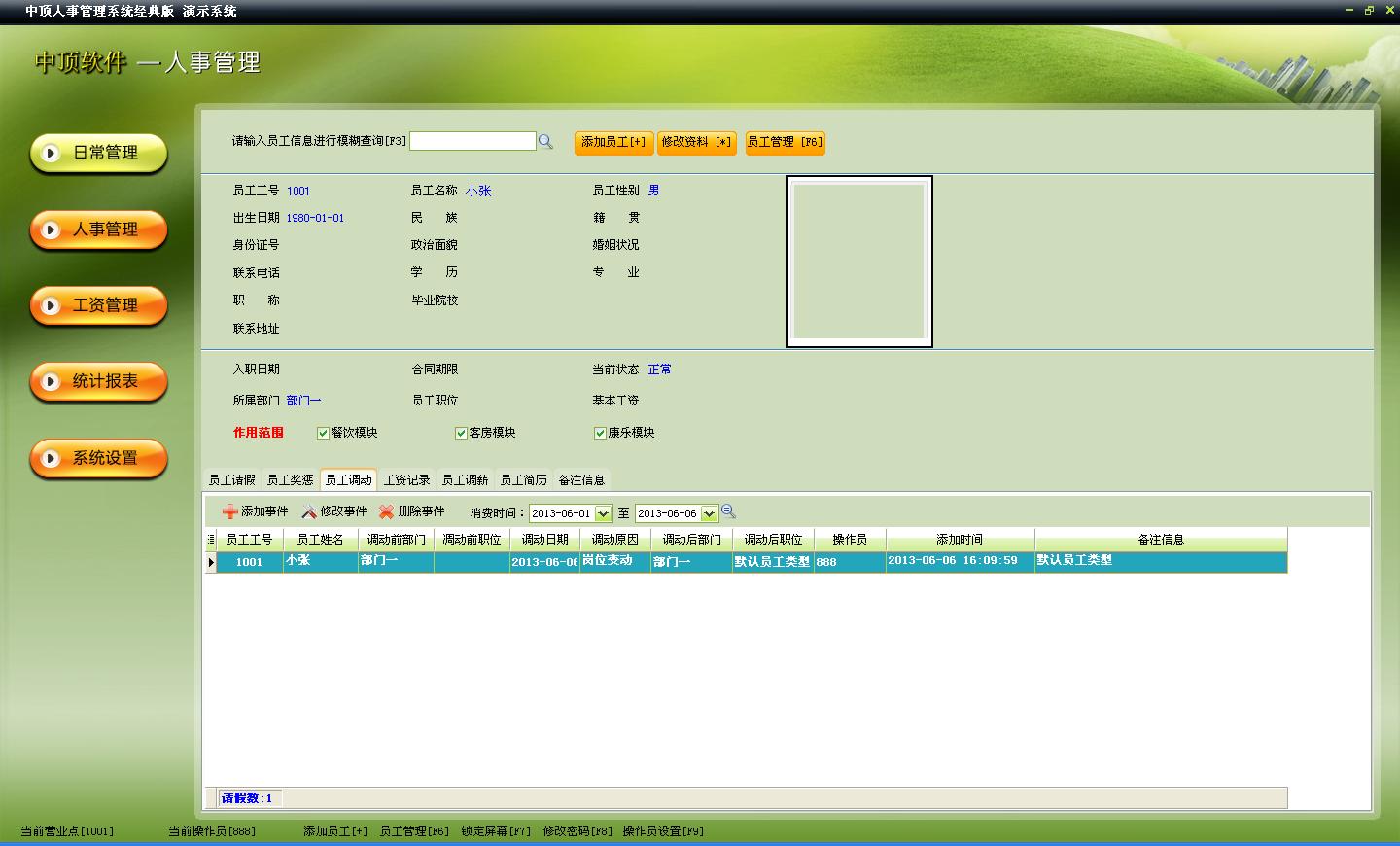This screenshot has width=1400, height=846.
Task: Open the 系统设置 sidebar menu
Action: click(99, 459)
